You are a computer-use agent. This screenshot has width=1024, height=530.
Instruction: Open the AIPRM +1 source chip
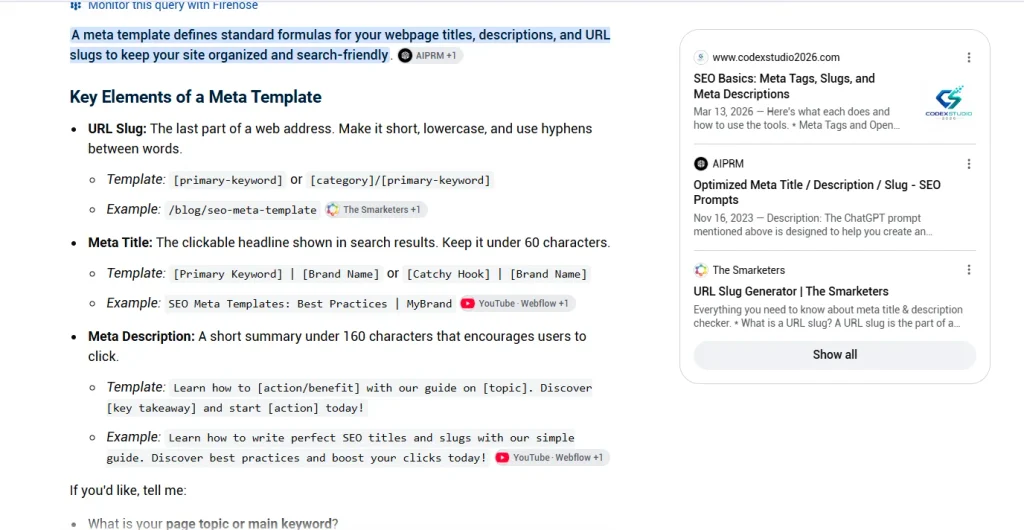coord(430,55)
